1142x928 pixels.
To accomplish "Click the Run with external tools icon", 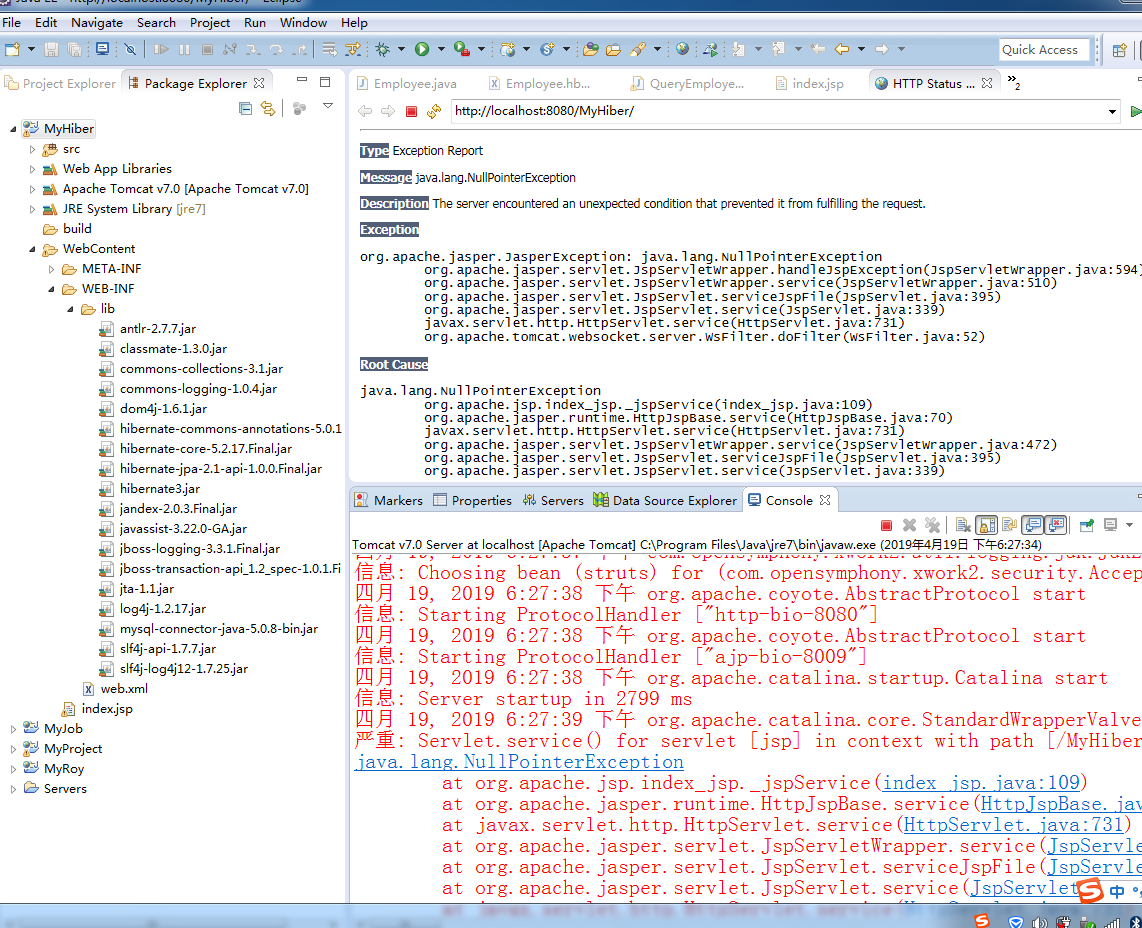I will click(x=462, y=50).
